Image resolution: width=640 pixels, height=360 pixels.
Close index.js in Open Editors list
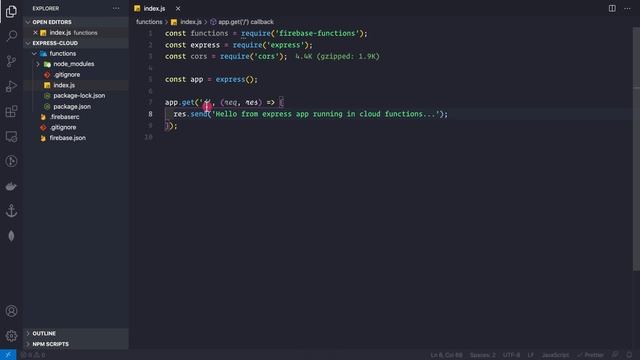pos(36,33)
